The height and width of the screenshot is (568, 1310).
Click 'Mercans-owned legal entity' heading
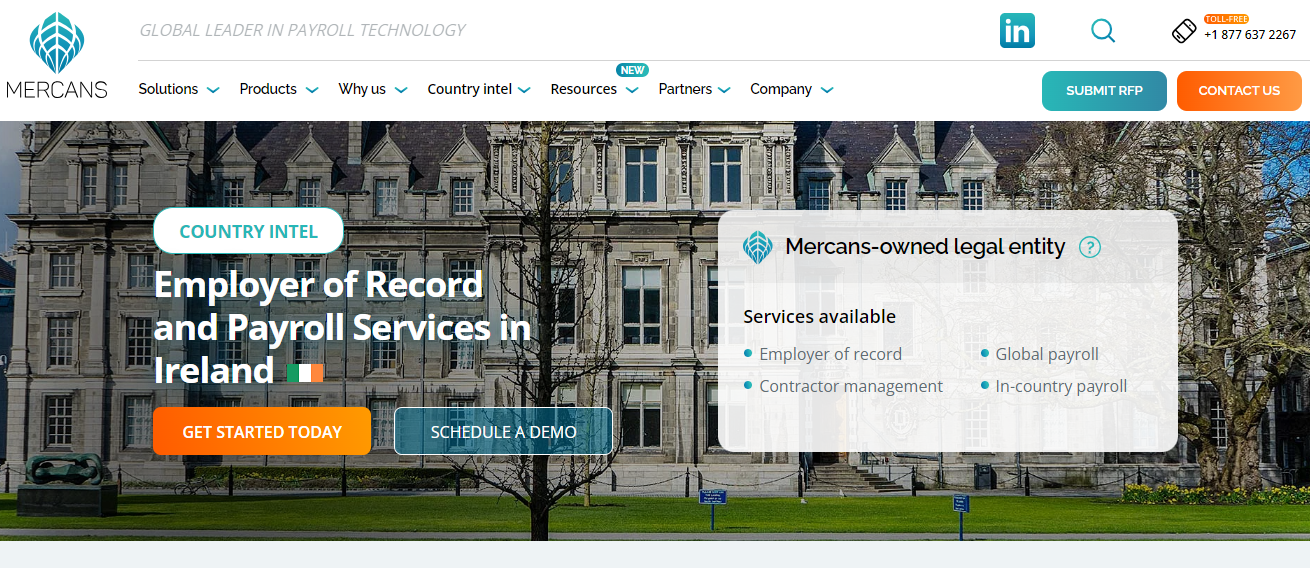click(x=925, y=246)
